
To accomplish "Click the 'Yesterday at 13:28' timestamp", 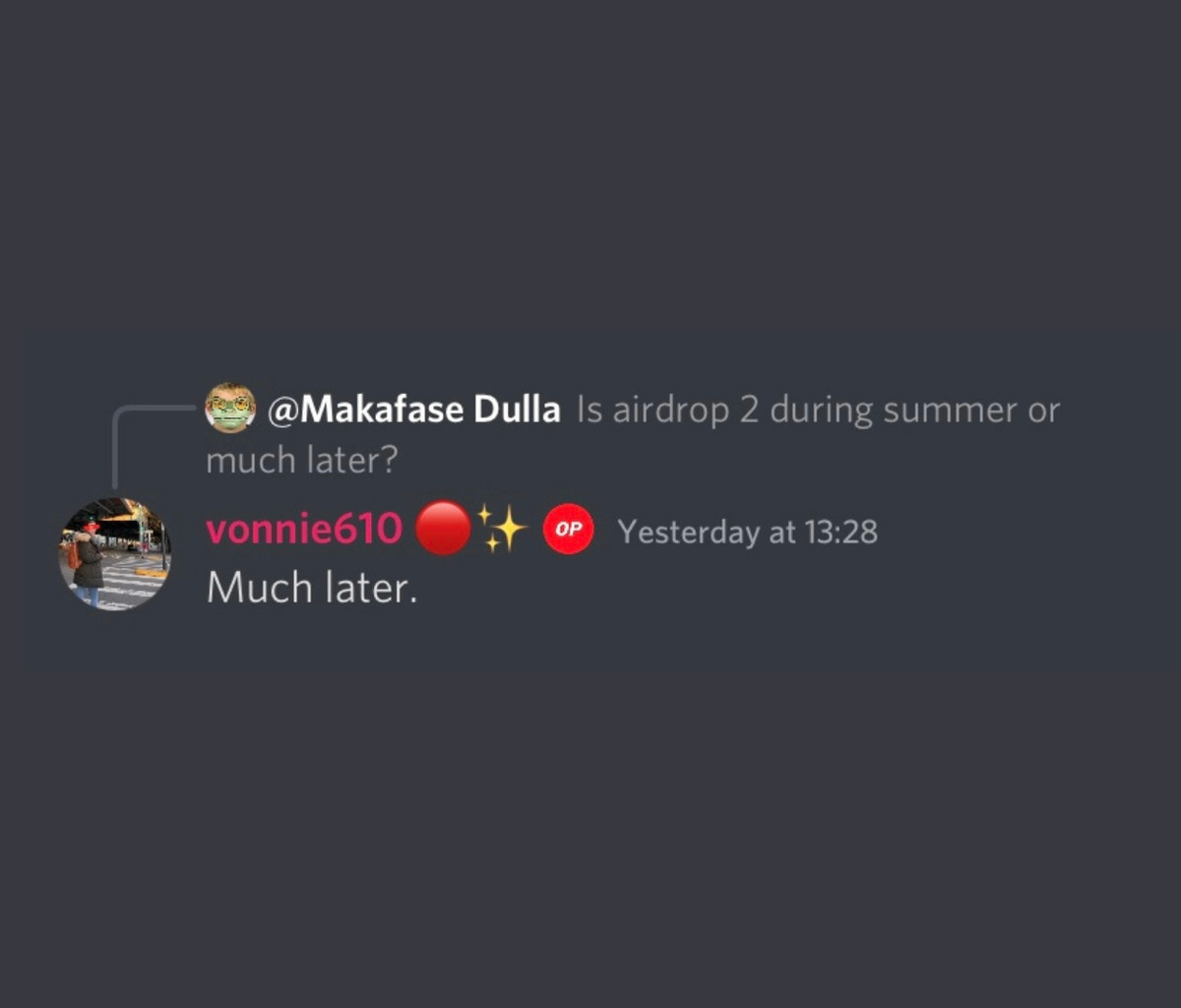I will tap(748, 532).
